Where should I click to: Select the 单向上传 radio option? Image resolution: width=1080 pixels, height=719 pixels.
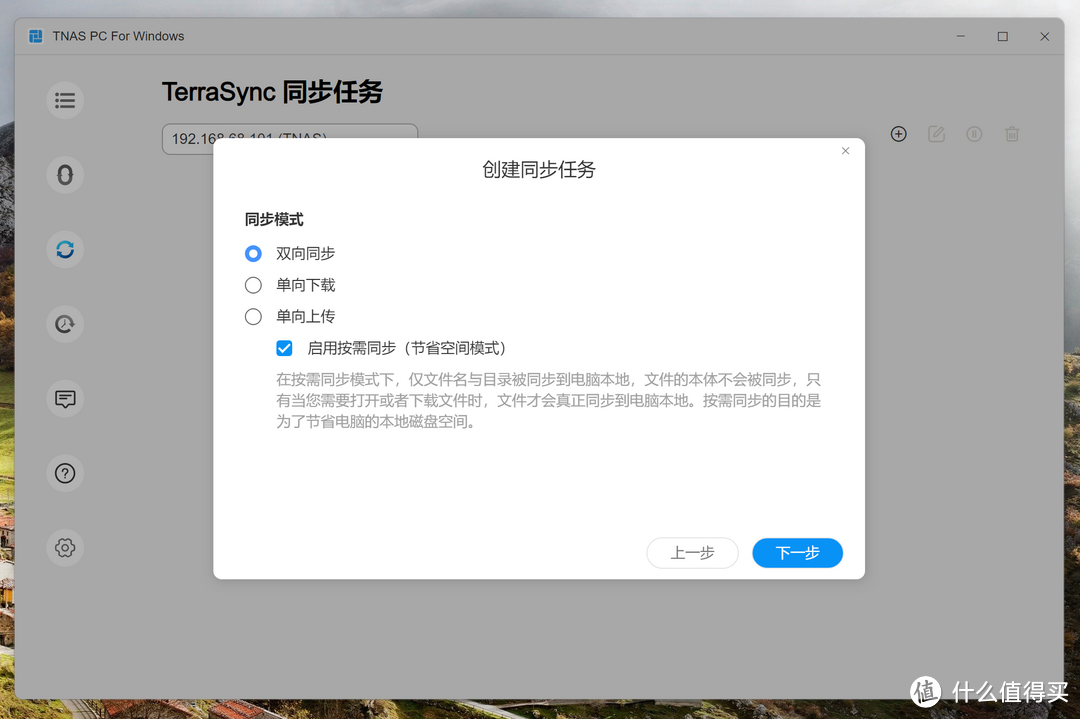(x=253, y=316)
